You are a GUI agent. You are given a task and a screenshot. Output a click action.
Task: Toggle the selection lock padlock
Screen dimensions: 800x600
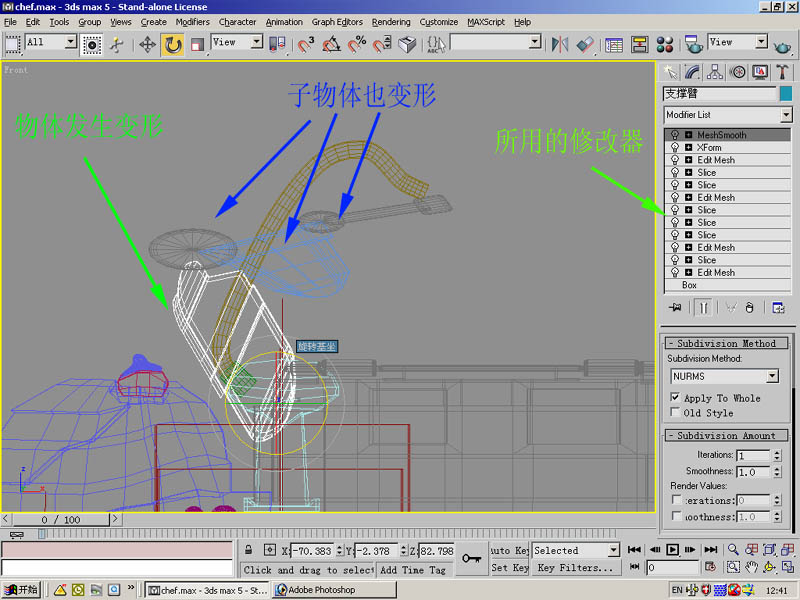pyautogui.click(x=248, y=549)
